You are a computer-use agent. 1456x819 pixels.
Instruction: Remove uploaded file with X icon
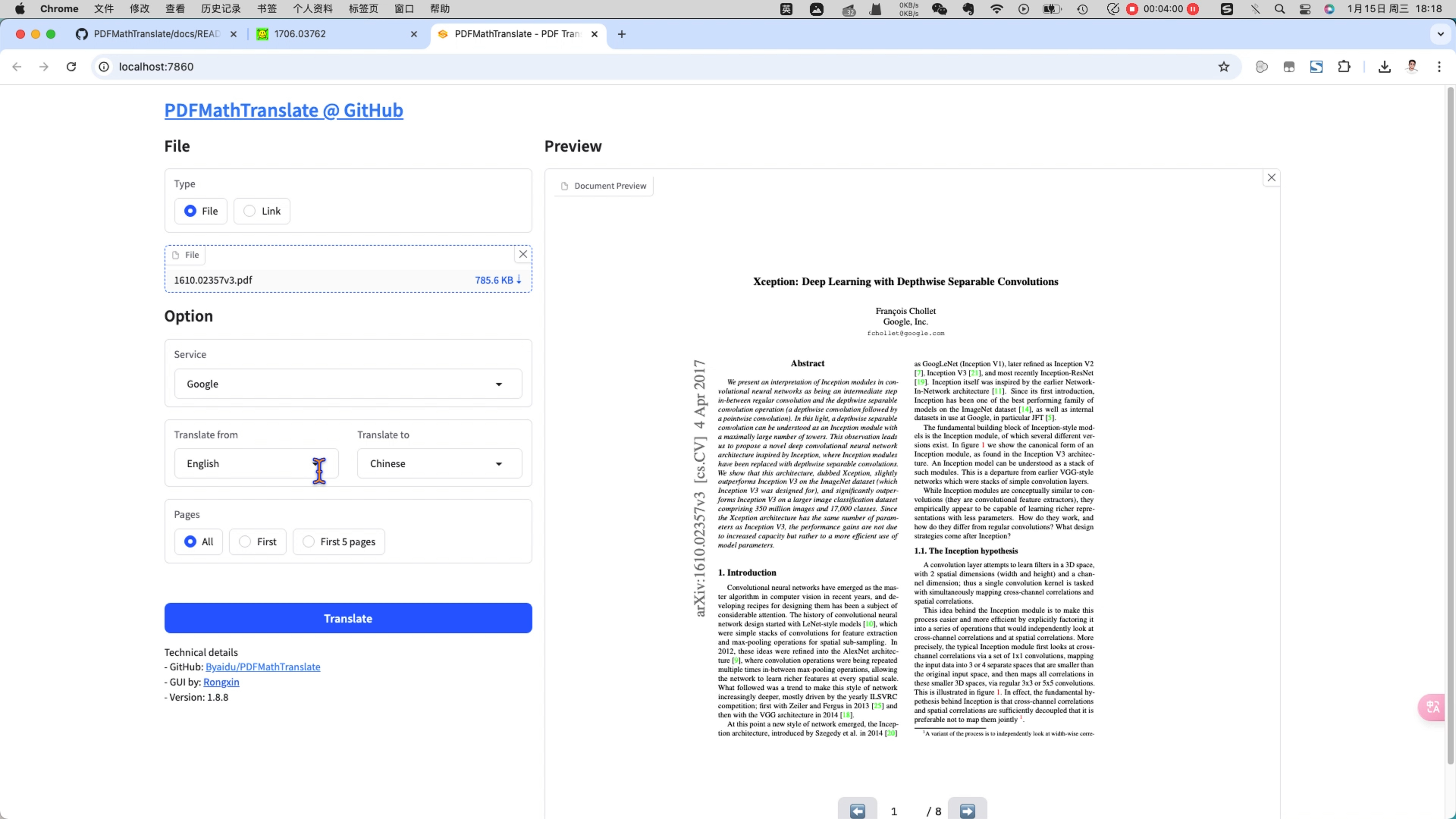tap(523, 254)
